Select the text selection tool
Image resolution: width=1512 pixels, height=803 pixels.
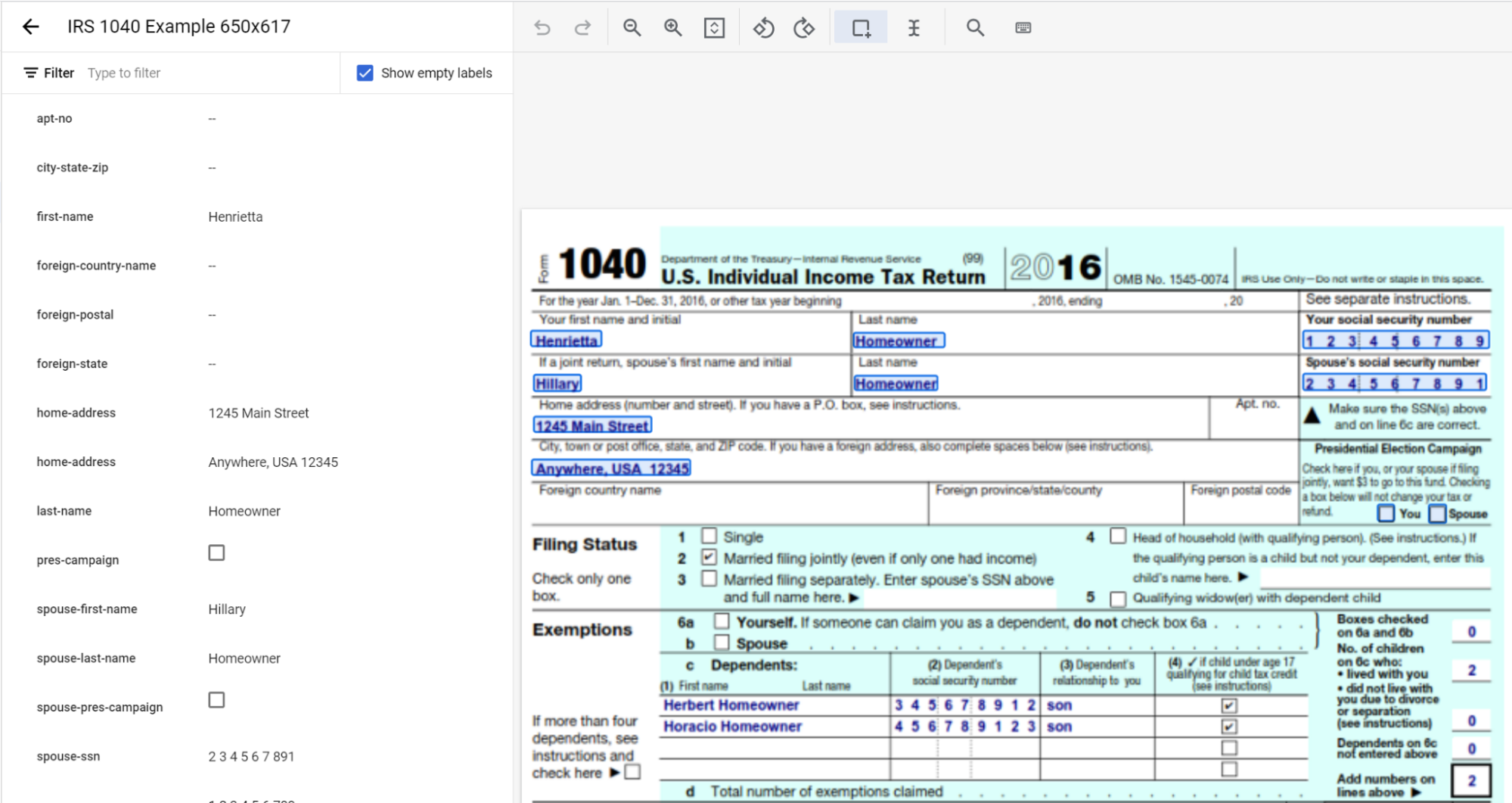pos(914,27)
